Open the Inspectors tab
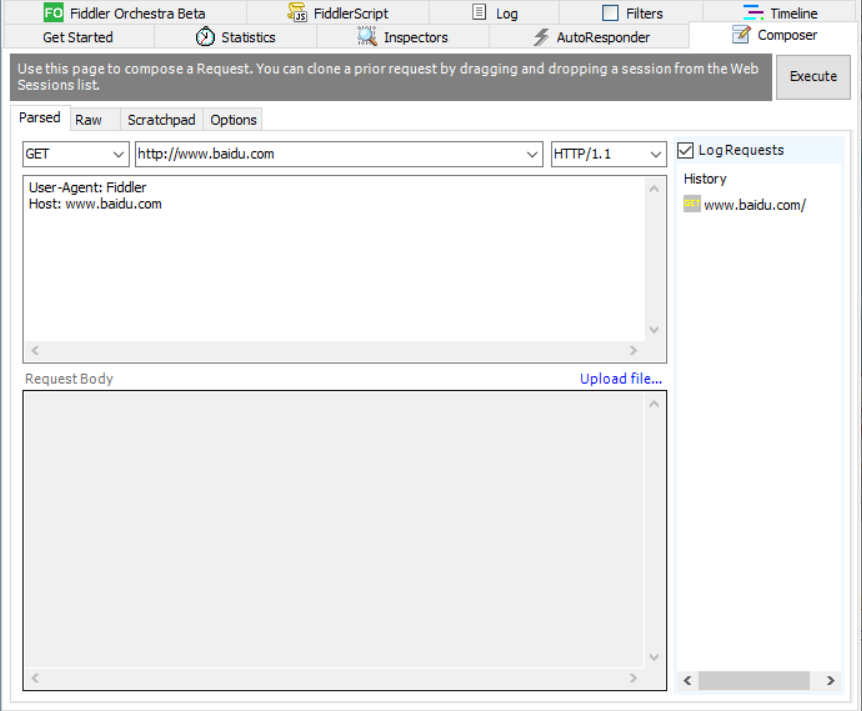862x711 pixels. 402,37
